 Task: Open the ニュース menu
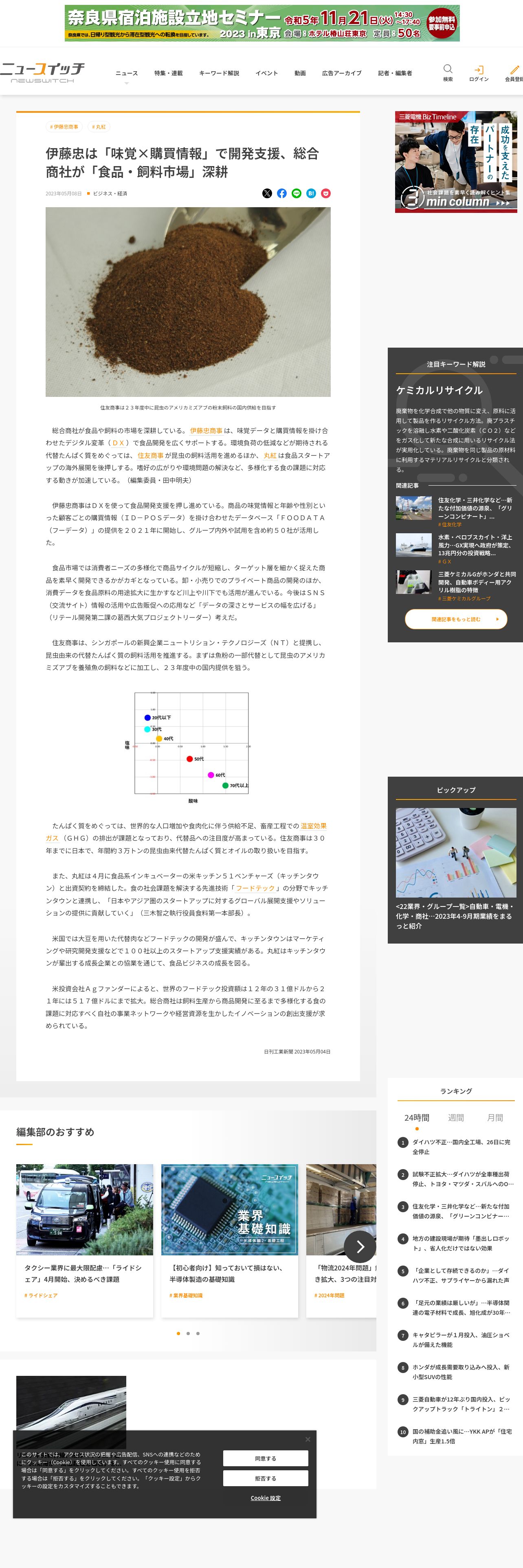(127, 73)
